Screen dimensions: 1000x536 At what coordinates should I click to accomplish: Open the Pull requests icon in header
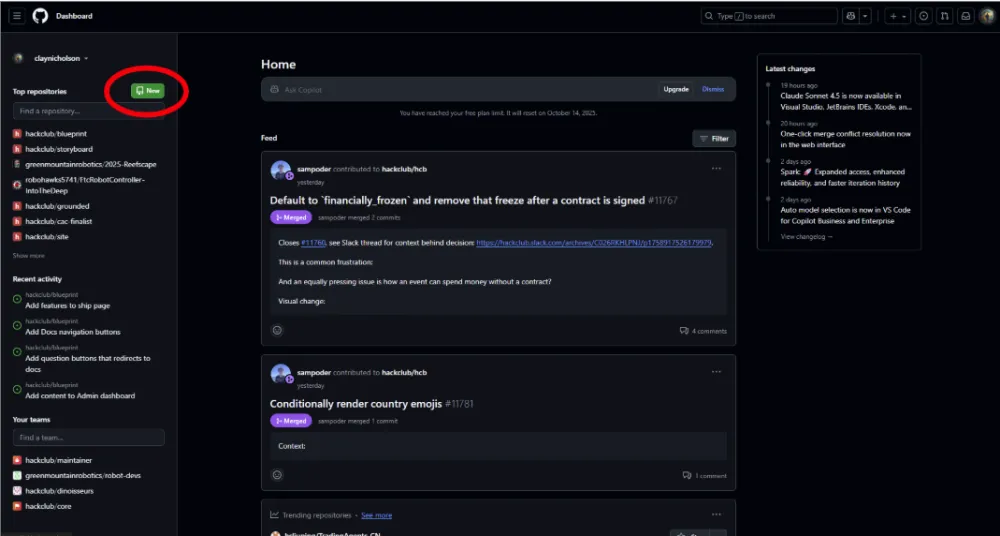point(944,16)
